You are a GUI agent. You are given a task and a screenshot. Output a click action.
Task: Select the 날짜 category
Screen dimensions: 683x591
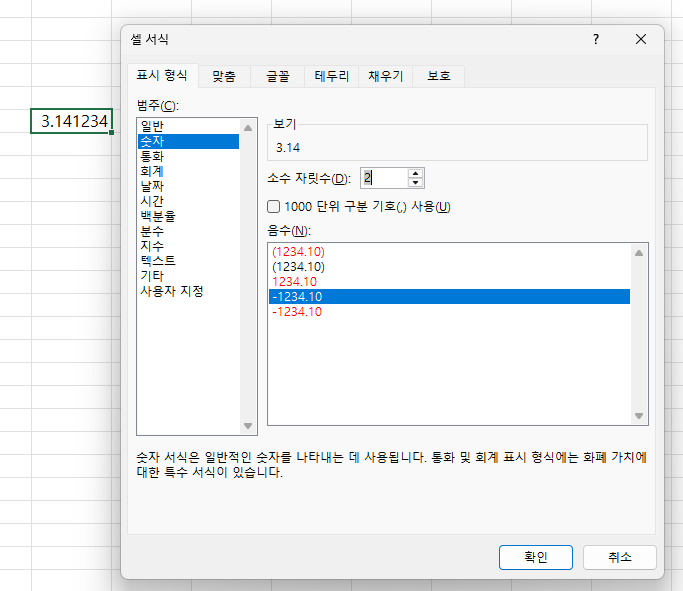tap(189, 186)
